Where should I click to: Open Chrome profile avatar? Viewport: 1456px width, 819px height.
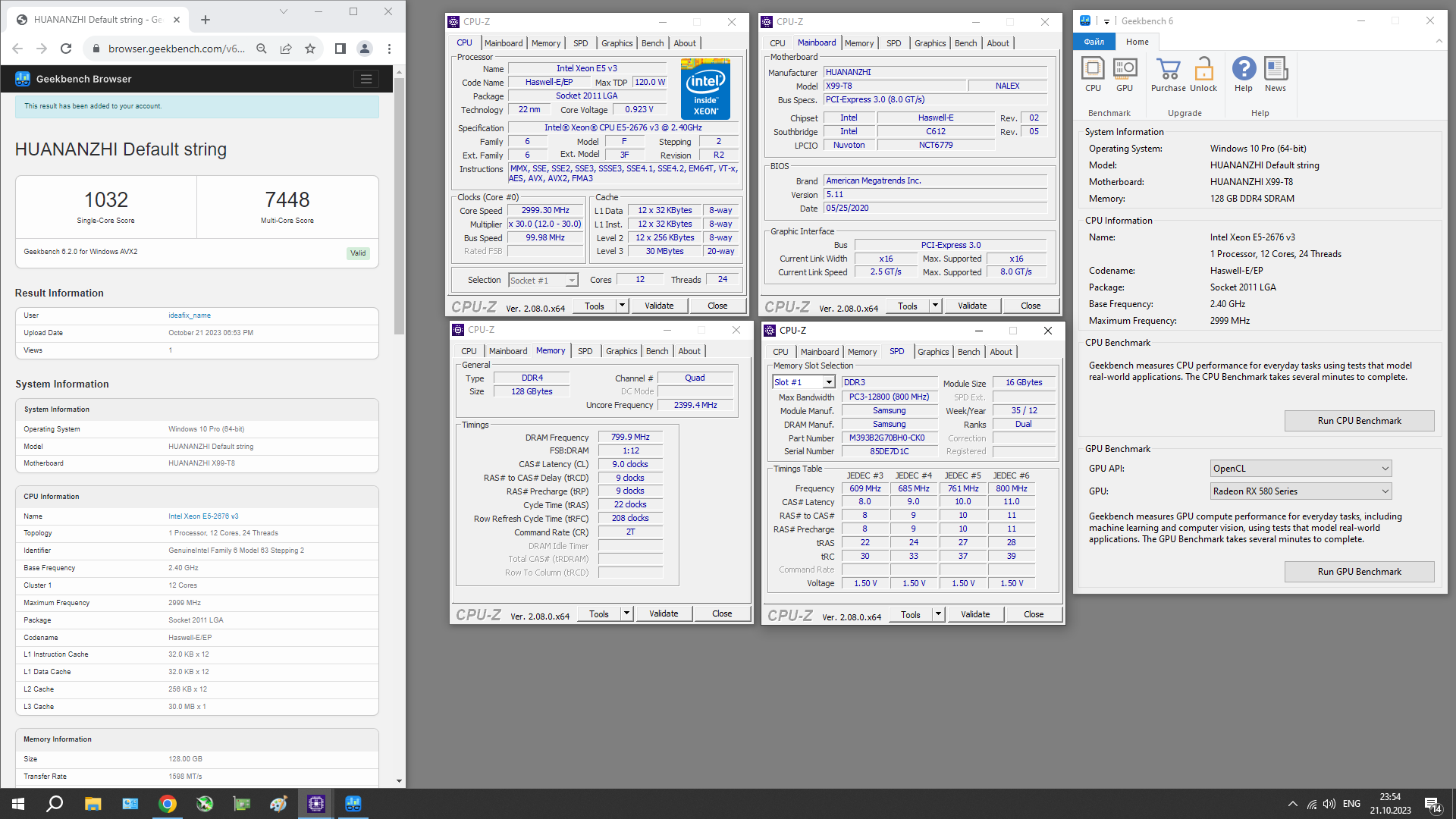pyautogui.click(x=365, y=49)
